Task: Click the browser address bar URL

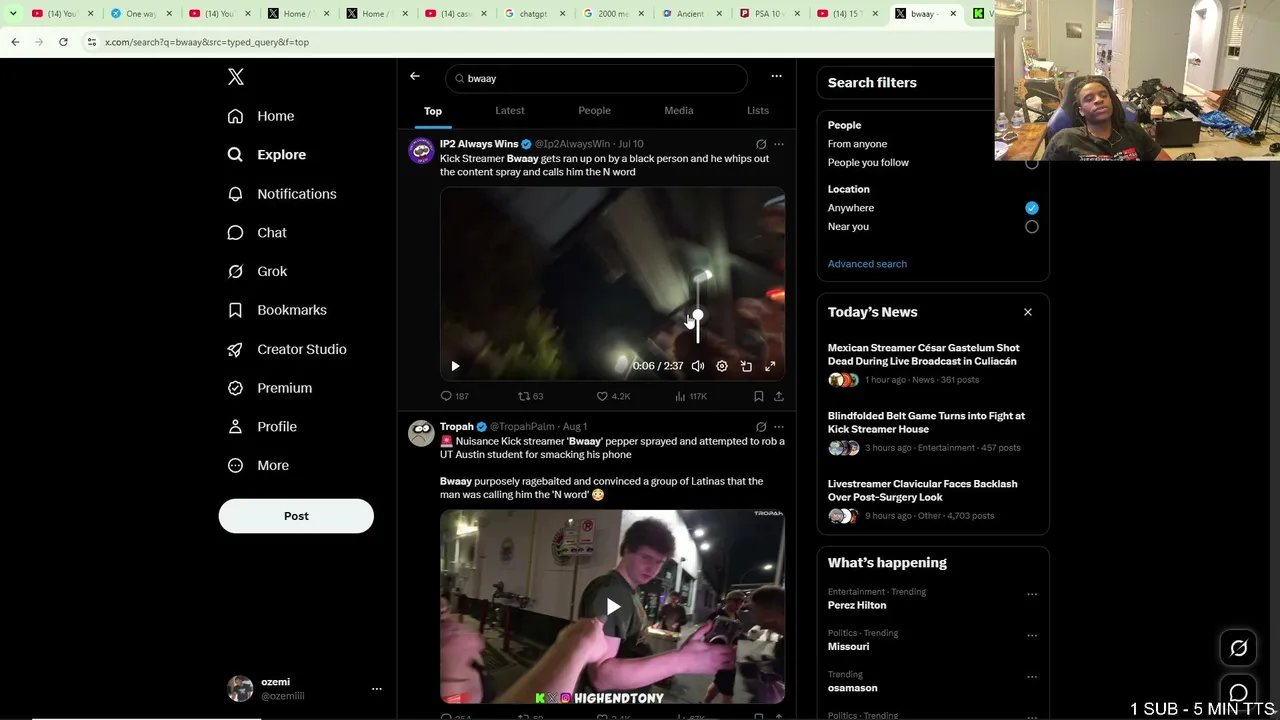Action: (207, 42)
